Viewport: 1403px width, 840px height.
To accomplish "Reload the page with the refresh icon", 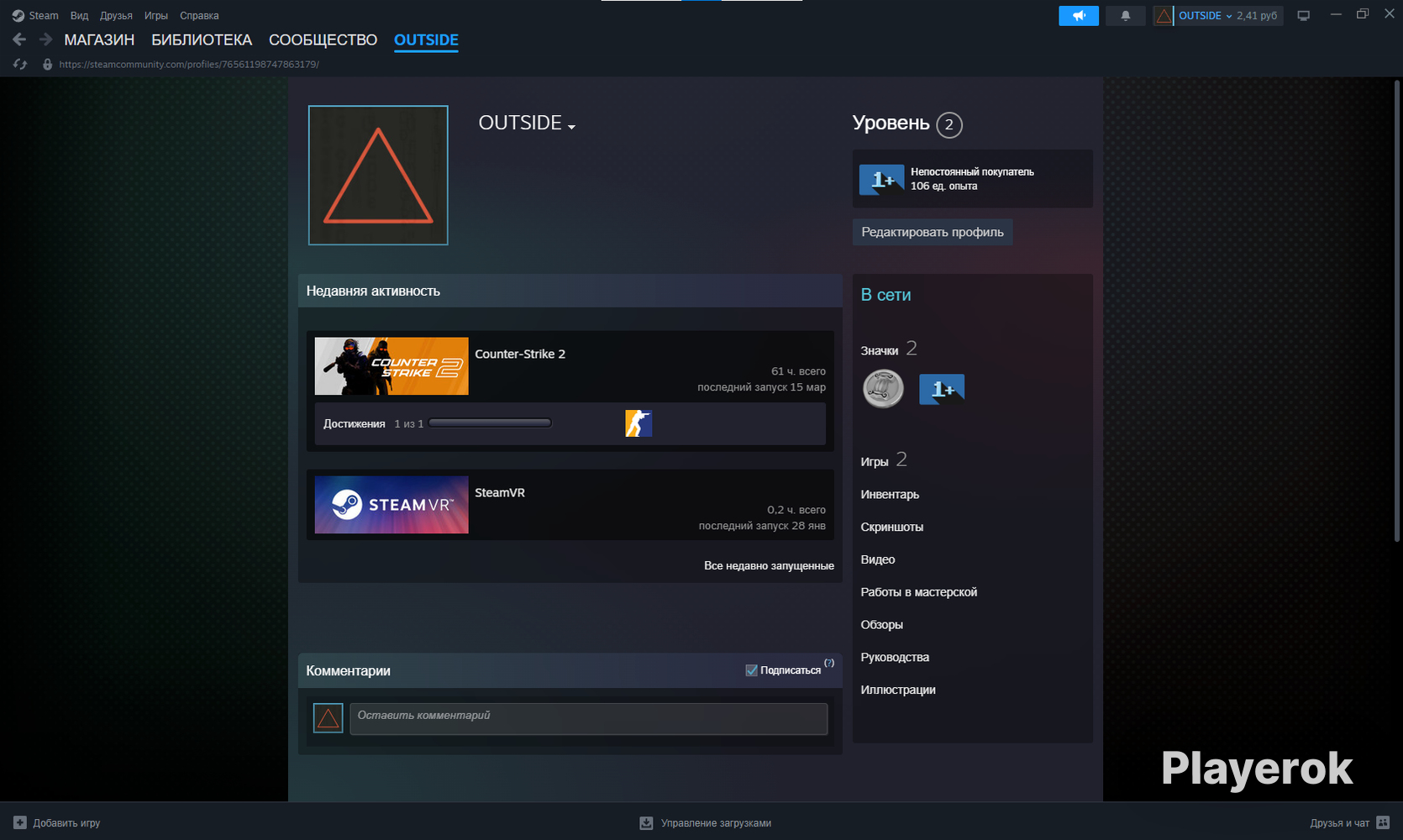I will pyautogui.click(x=20, y=64).
